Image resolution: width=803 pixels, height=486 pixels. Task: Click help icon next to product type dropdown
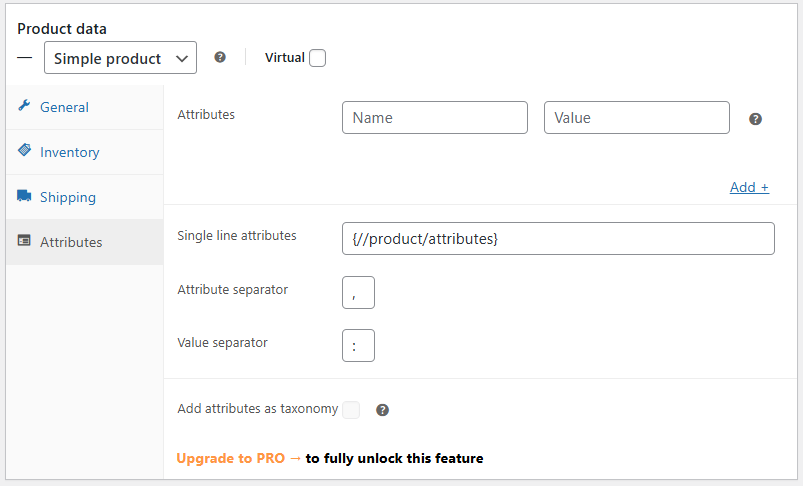(x=220, y=58)
